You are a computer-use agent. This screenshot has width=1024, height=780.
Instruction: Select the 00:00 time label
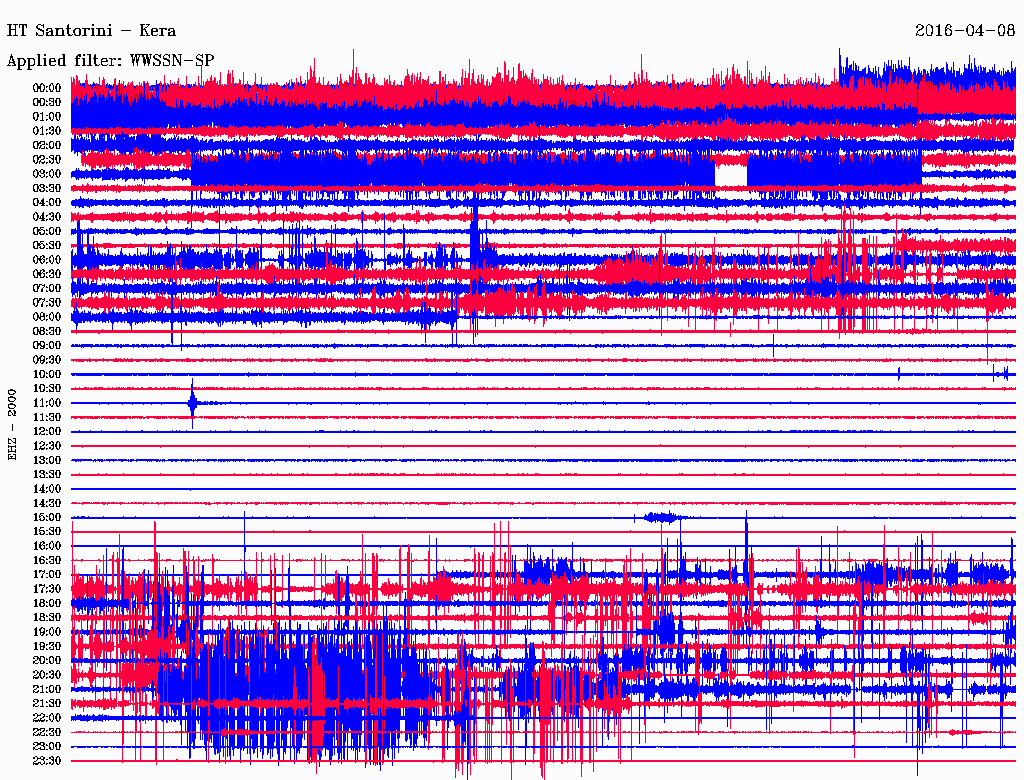coord(47,88)
